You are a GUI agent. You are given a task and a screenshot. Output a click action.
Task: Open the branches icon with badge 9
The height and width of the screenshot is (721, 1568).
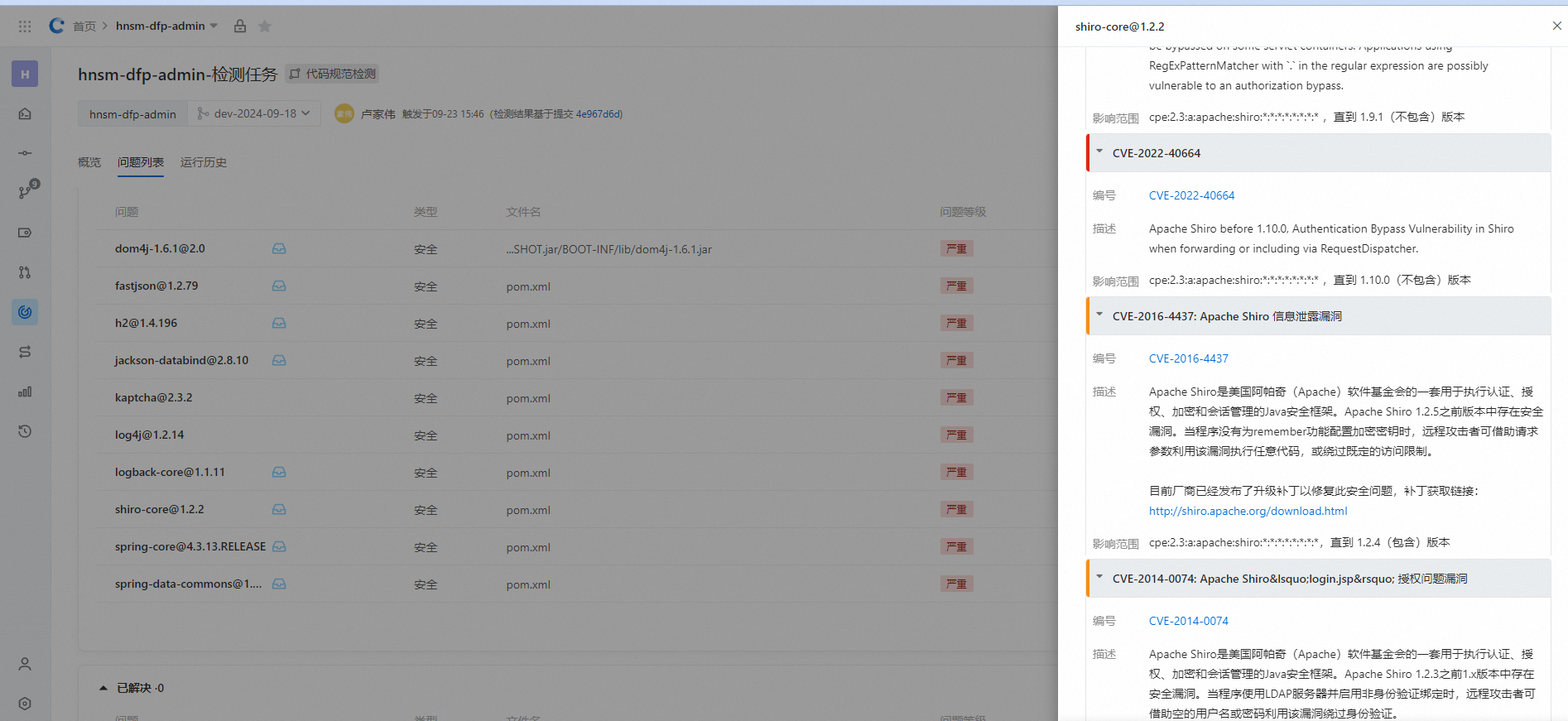point(26,190)
